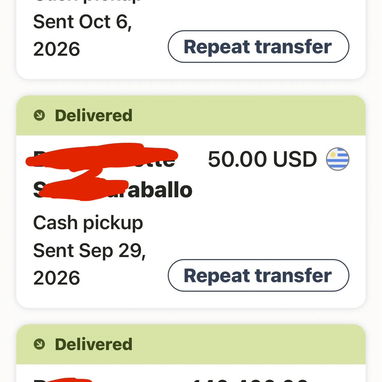The image size is (382, 382).
Task: Tap Repeat transfer for the Sep 29 transfer
Action: pos(258,275)
